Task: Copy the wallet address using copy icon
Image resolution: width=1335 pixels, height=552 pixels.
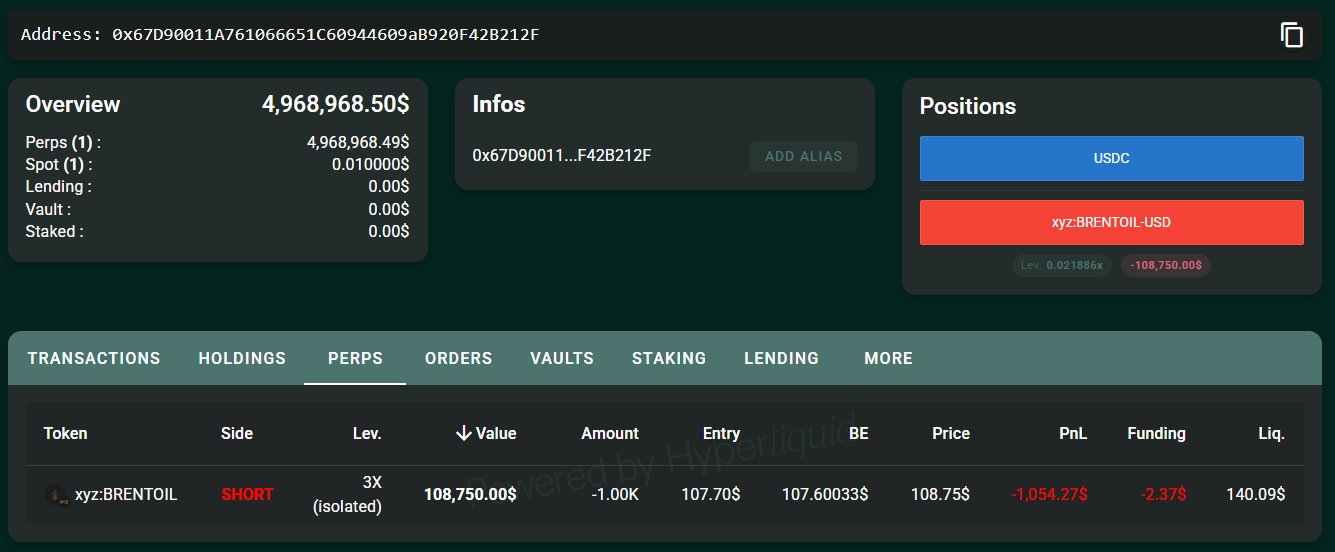Action: (x=1291, y=35)
